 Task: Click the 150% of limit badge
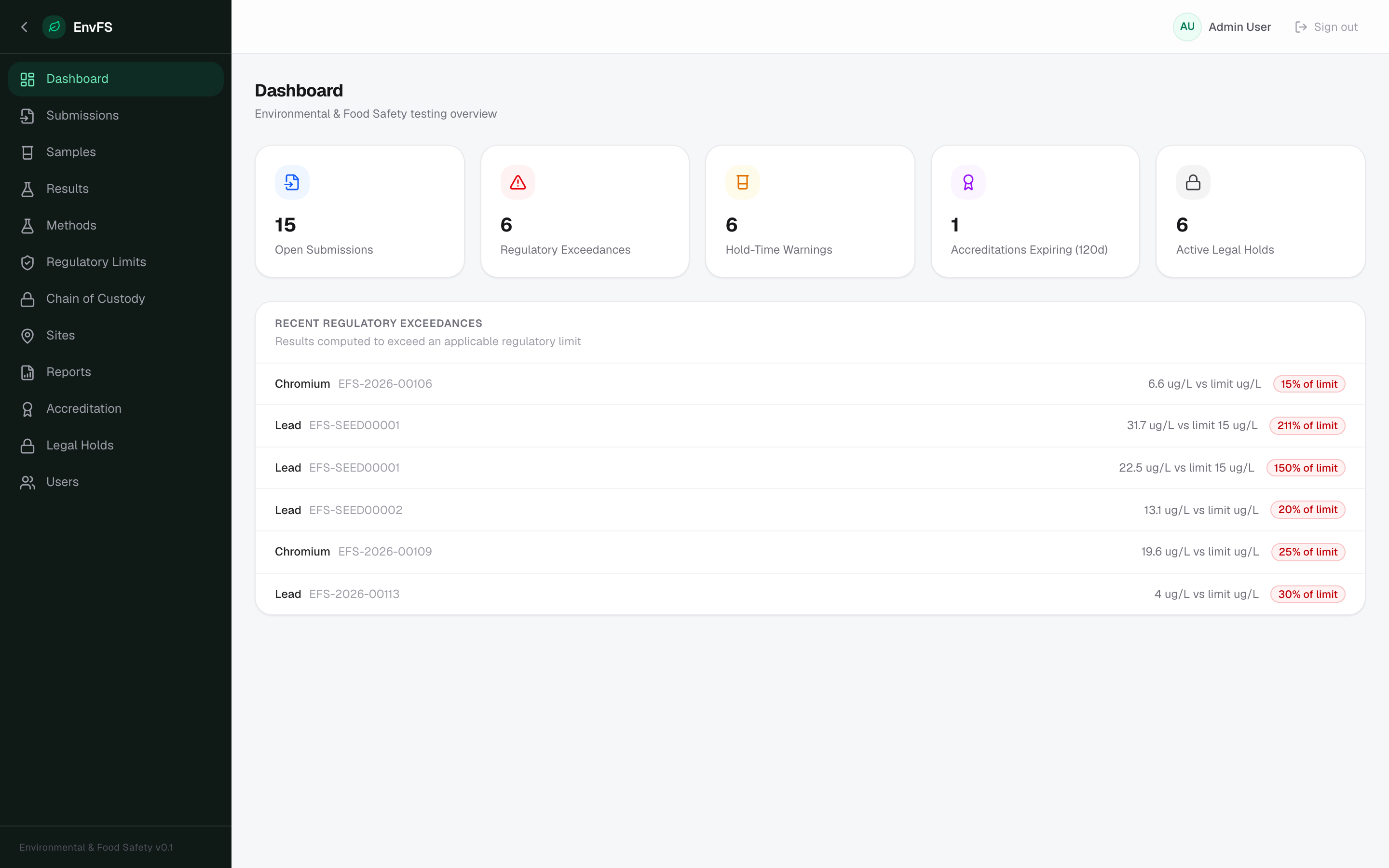coord(1306,468)
